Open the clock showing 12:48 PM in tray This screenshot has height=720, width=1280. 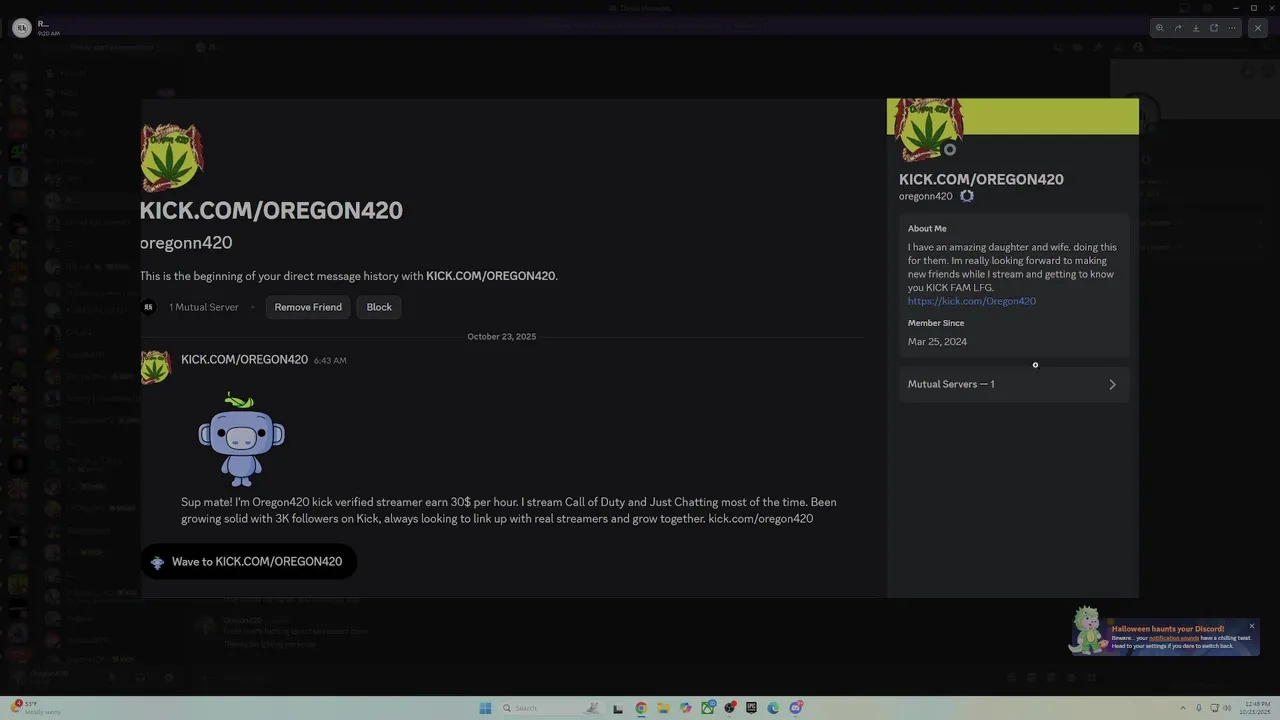pos(1254,708)
